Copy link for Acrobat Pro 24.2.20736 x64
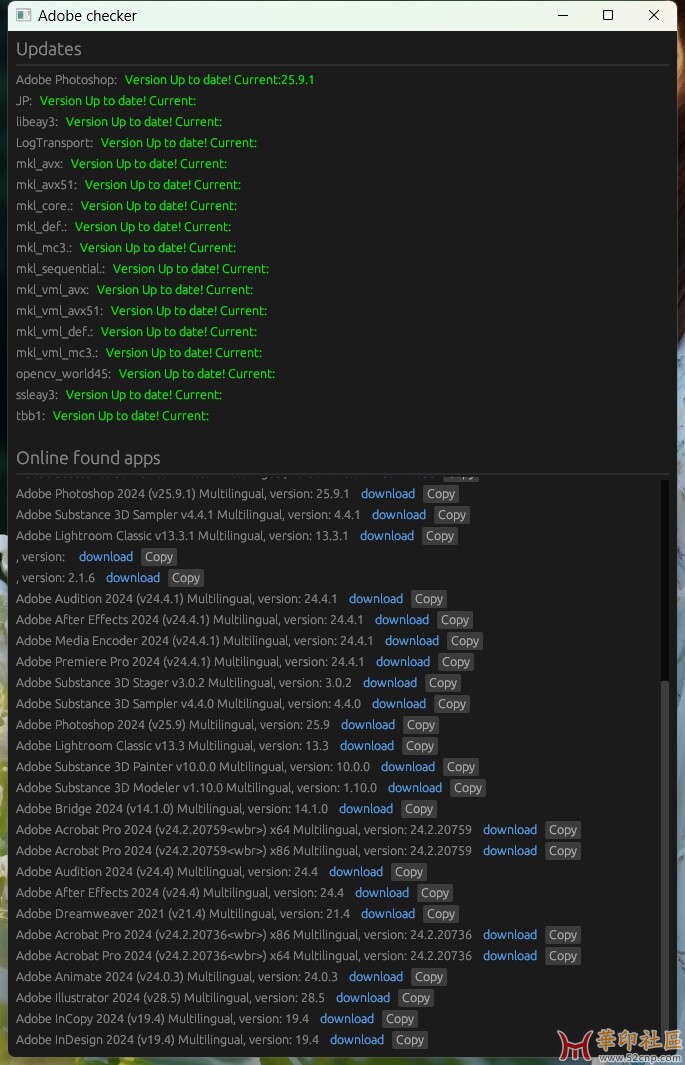Viewport: 685px width, 1065px height. [563, 957]
